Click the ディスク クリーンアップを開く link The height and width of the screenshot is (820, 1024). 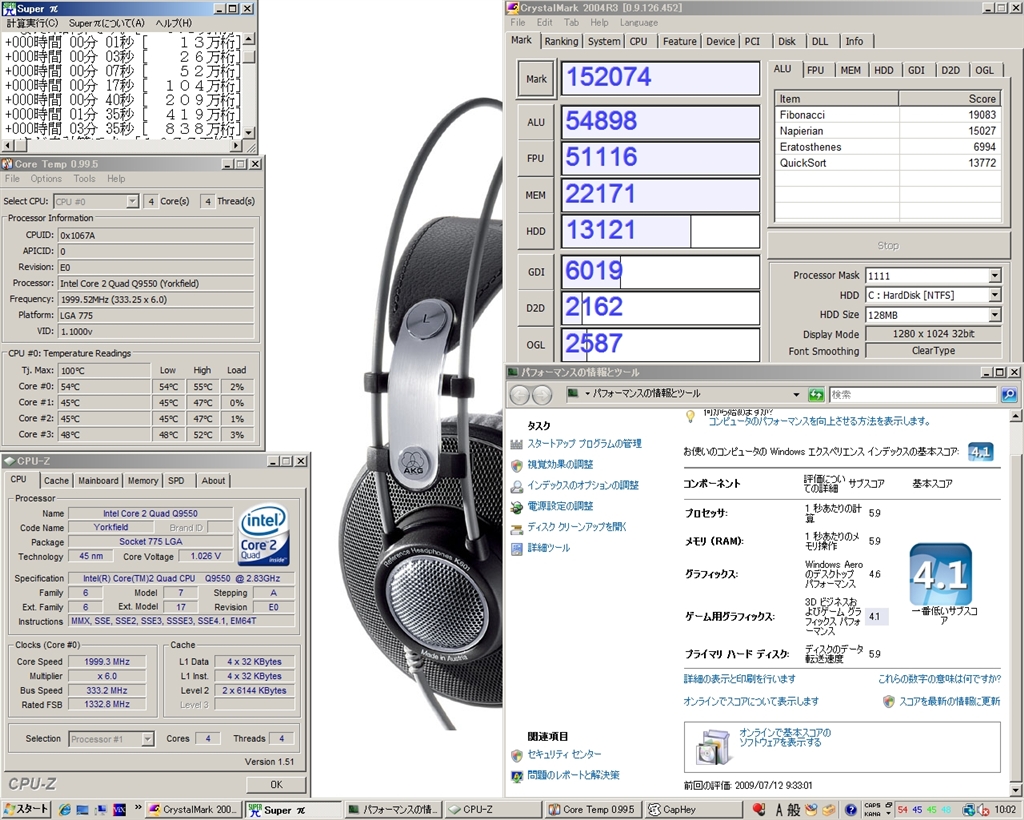click(x=577, y=527)
